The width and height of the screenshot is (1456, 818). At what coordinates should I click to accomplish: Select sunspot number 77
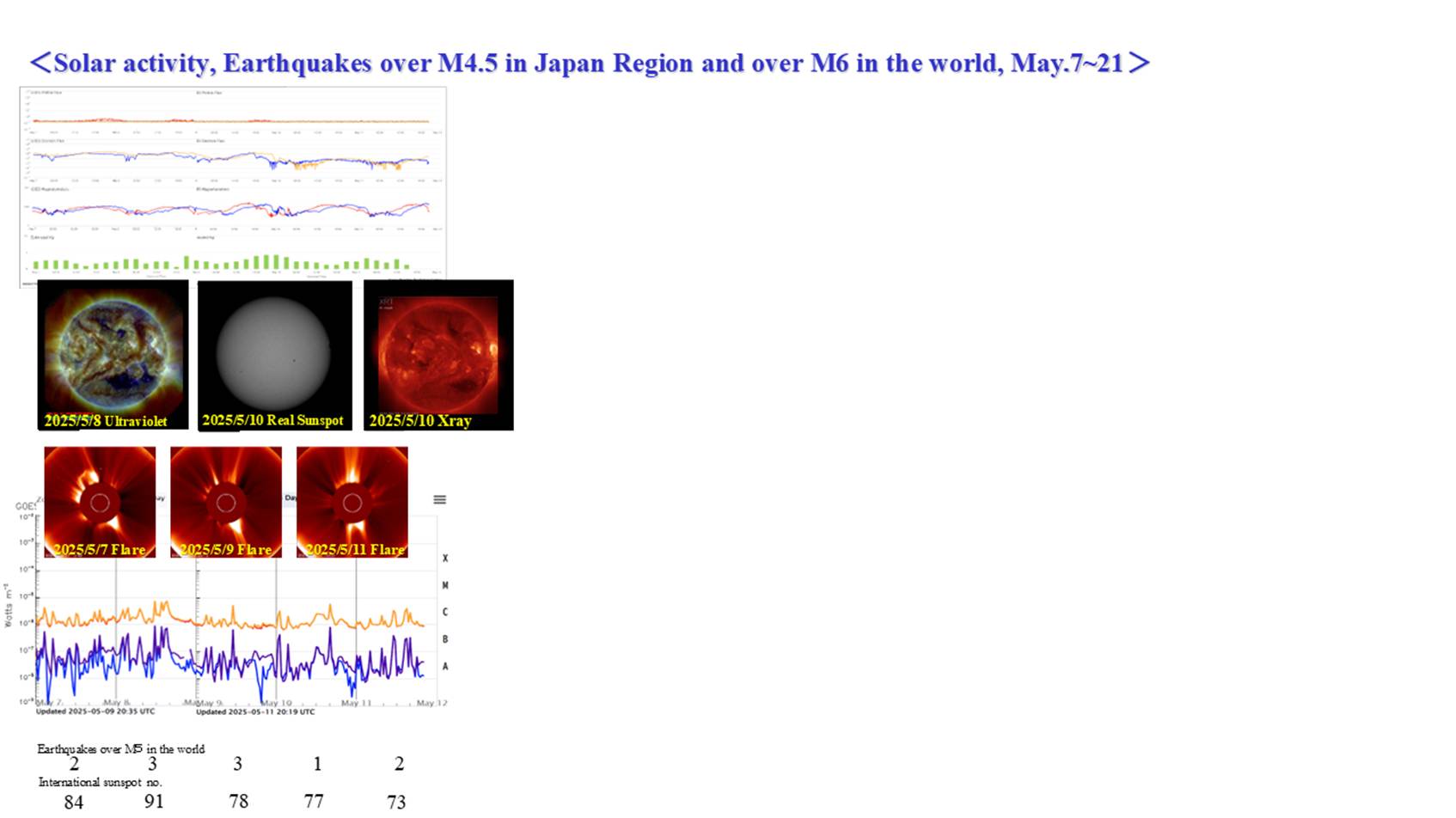[314, 802]
